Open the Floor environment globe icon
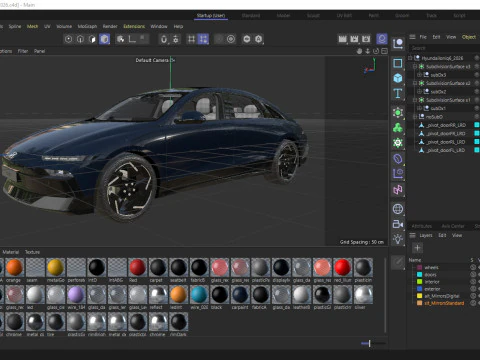 (398, 209)
